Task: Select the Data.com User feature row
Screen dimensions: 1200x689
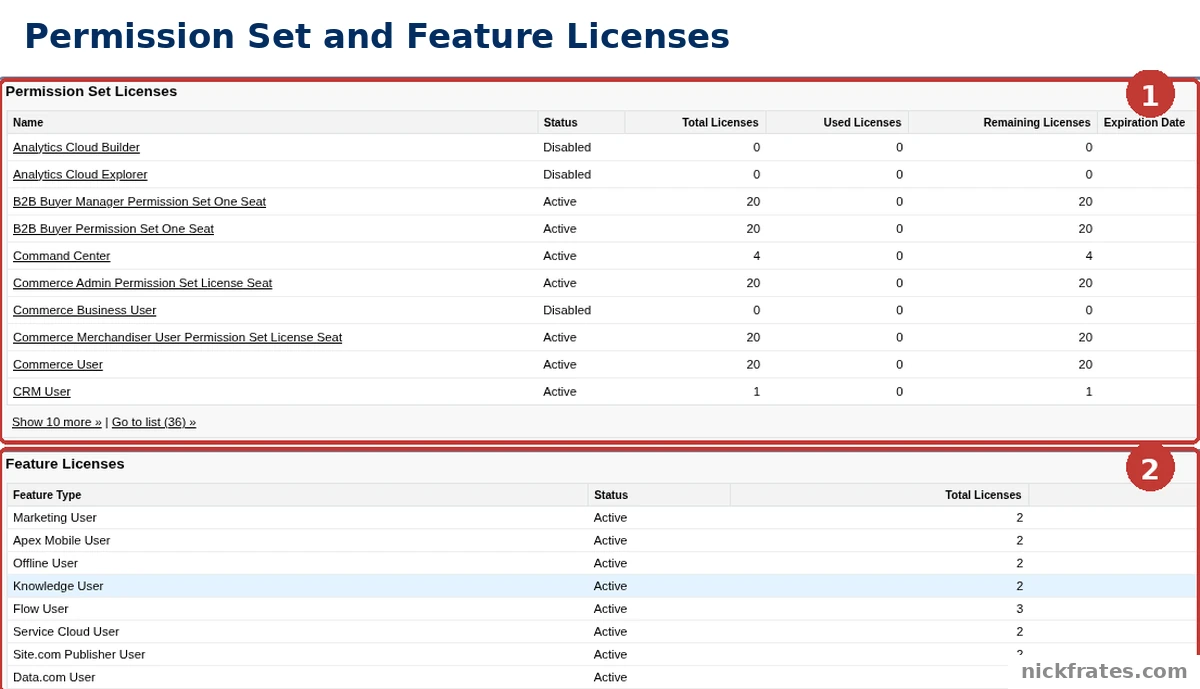Action: pos(601,677)
